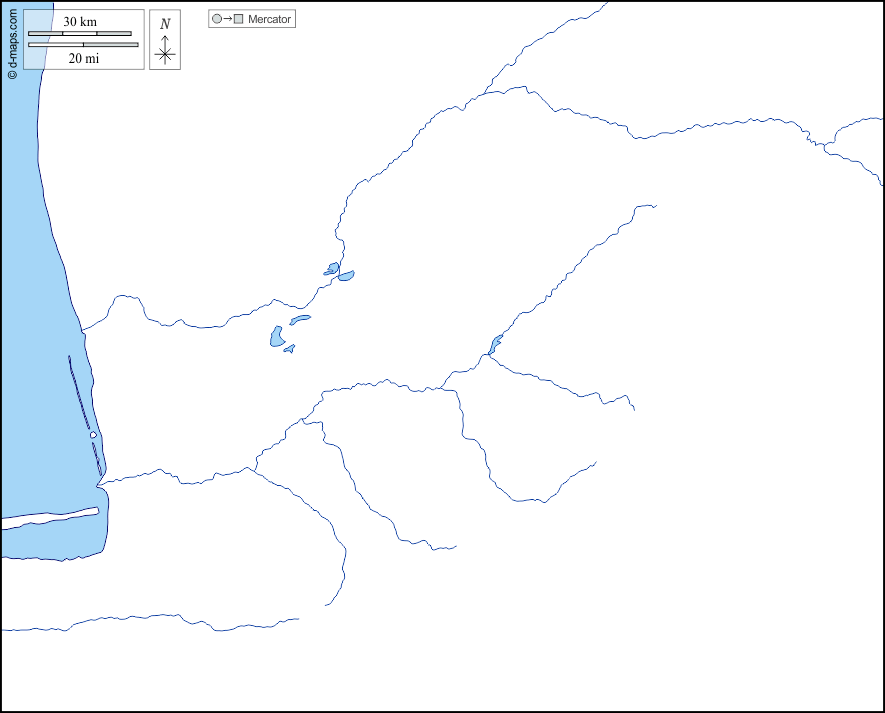Click the Mercator projection label
This screenshot has width=885, height=713.
click(x=269, y=19)
